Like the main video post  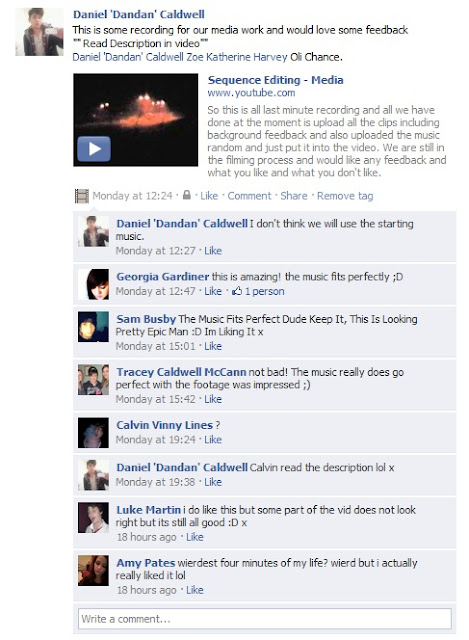(209, 196)
